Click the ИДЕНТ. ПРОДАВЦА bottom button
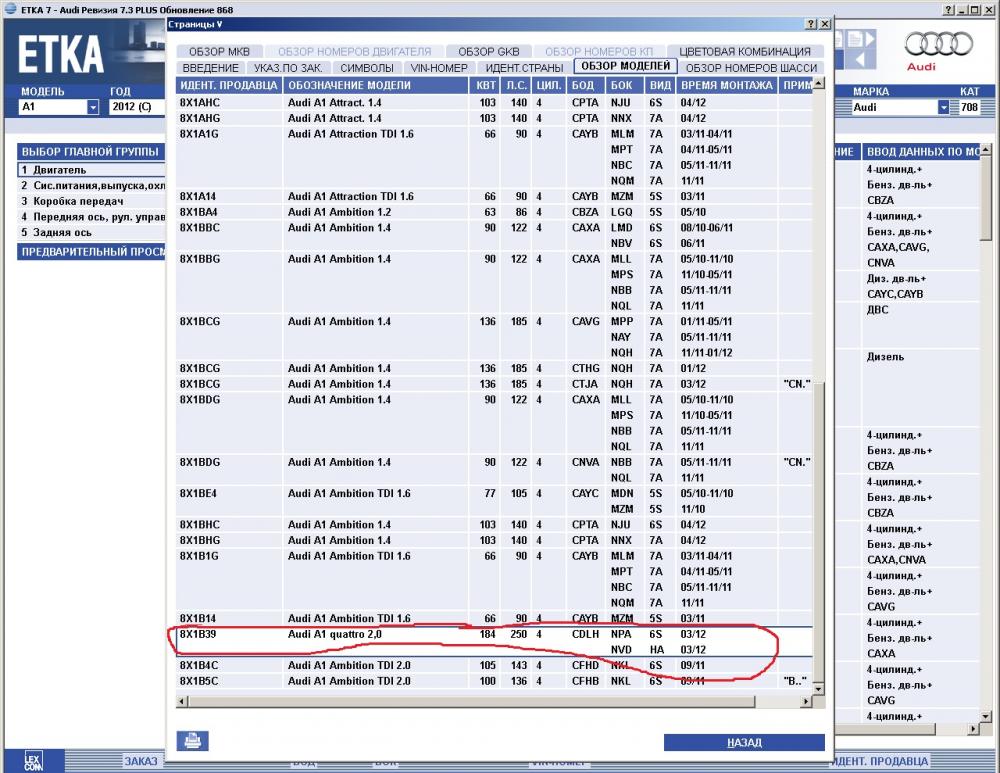Screen dimensions: 1000x773 [881, 761]
